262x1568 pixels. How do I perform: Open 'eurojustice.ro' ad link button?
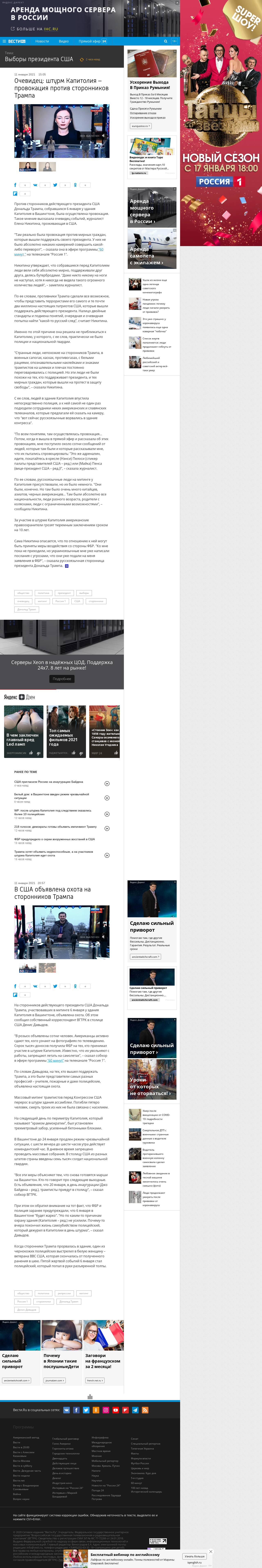click(141, 126)
